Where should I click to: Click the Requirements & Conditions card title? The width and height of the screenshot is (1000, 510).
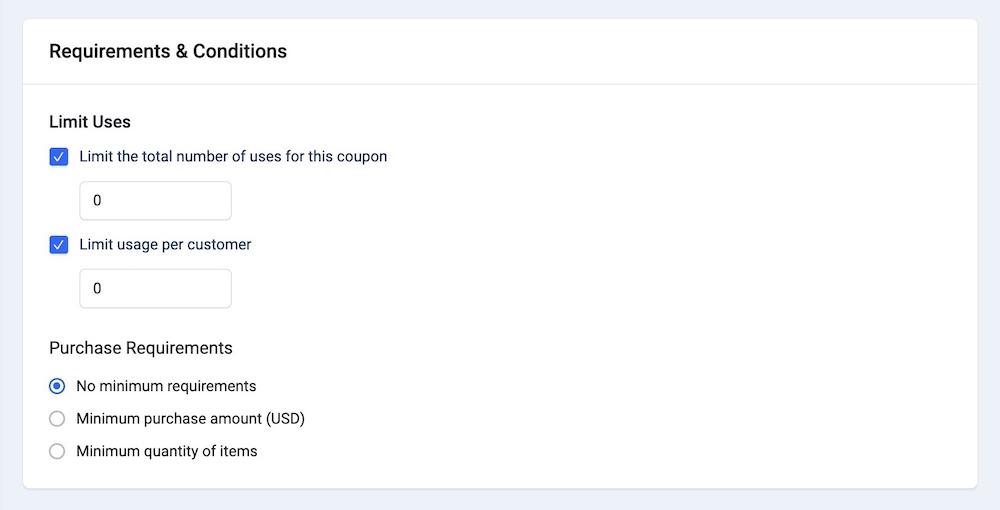(x=168, y=51)
